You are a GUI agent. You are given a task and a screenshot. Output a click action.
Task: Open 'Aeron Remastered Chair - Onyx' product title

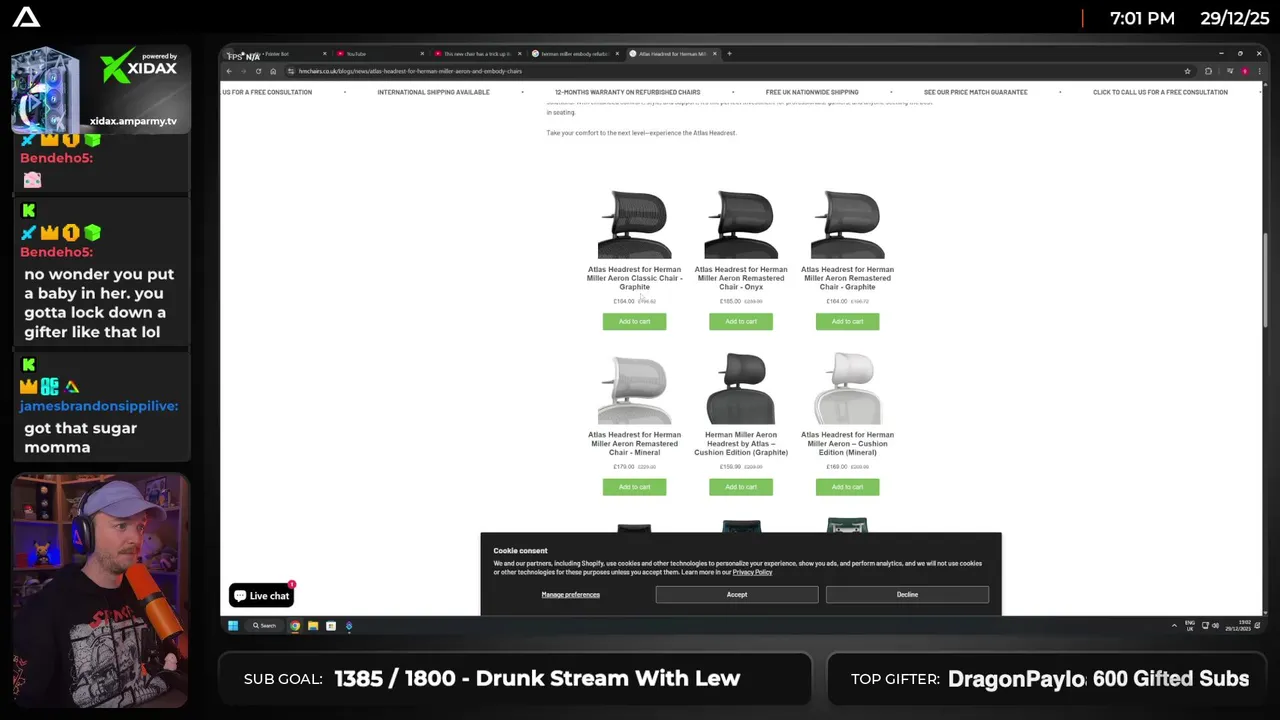pos(741,278)
